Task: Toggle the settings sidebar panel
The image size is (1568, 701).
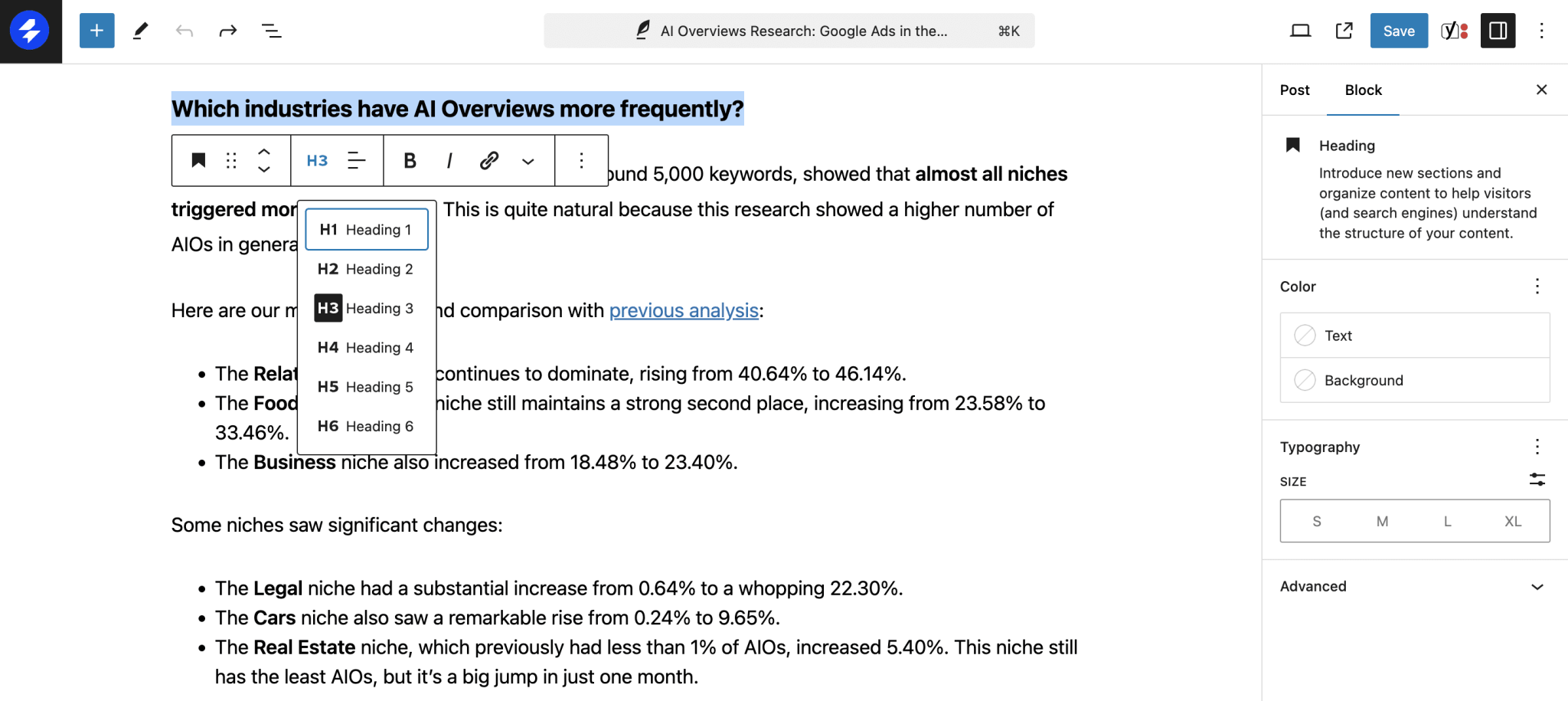Action: tap(1498, 31)
